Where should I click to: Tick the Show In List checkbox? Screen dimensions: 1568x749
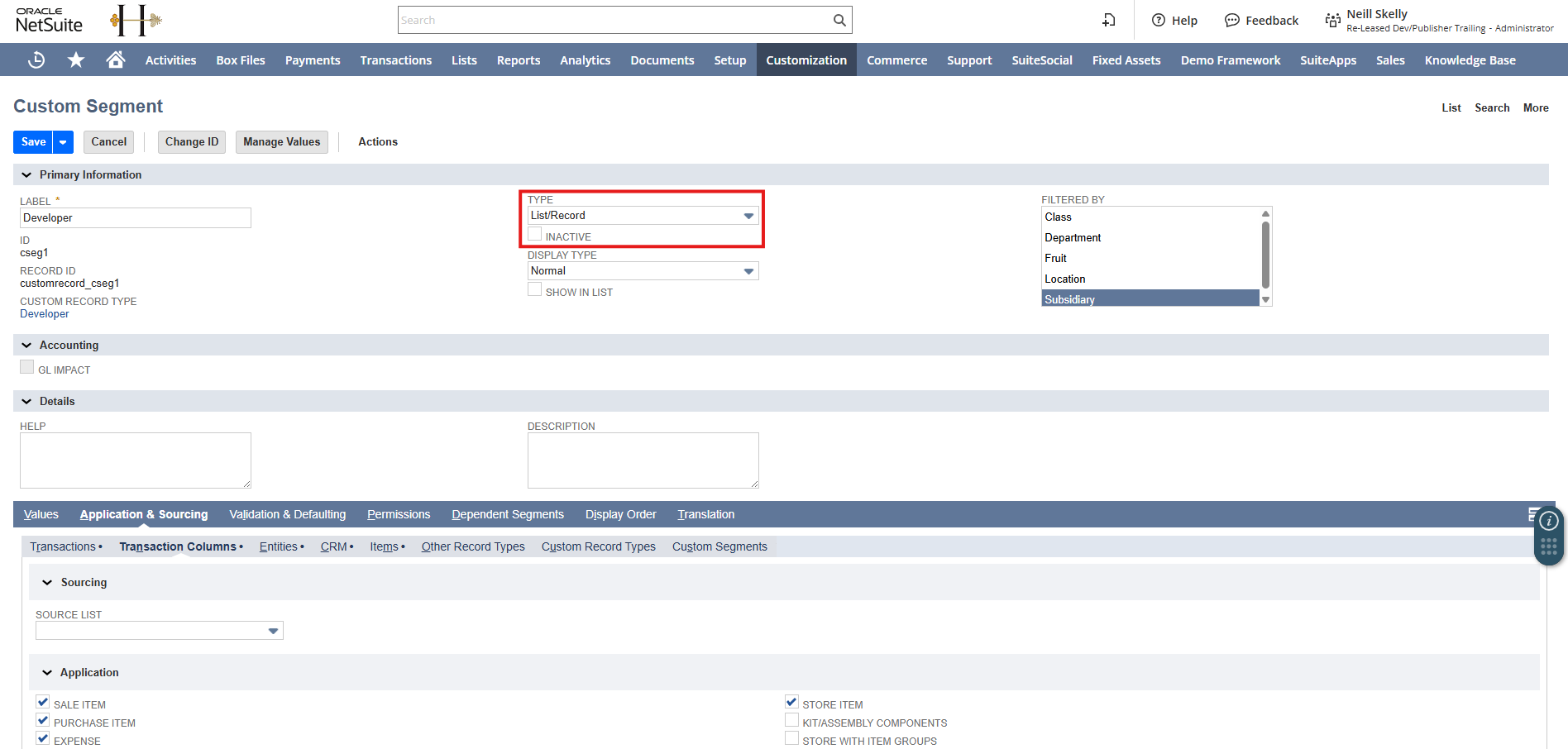pos(535,289)
